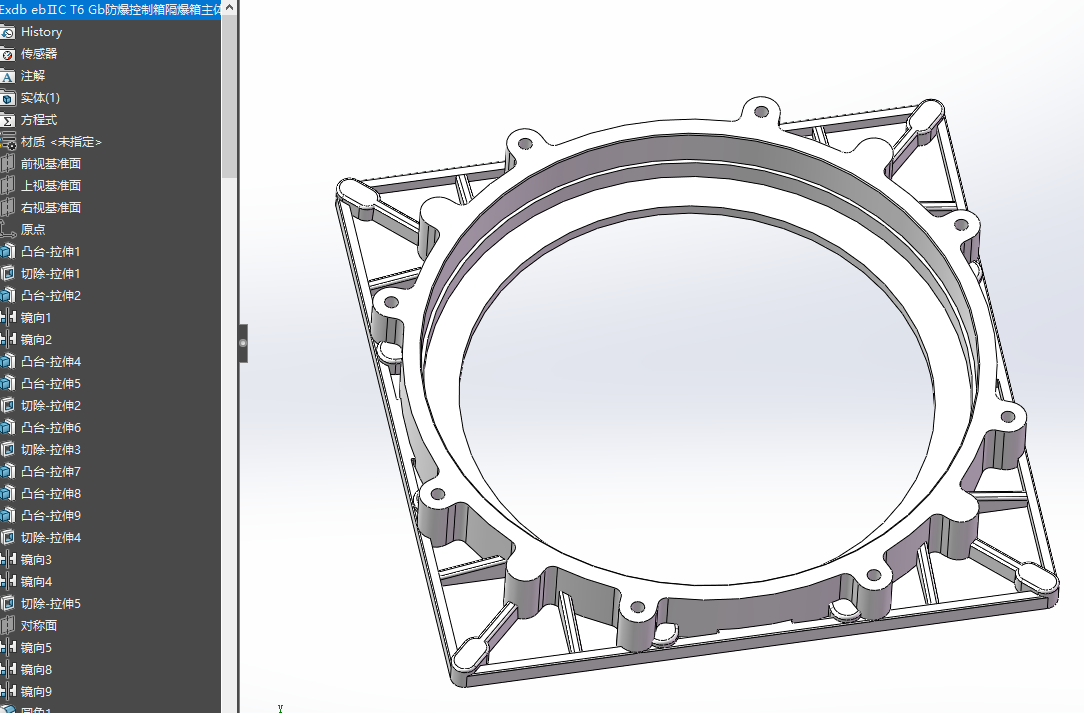Select the root part name Exdb ebIIC T6 Gb防爆控制箱
The image size is (1084, 713).
coord(110,10)
